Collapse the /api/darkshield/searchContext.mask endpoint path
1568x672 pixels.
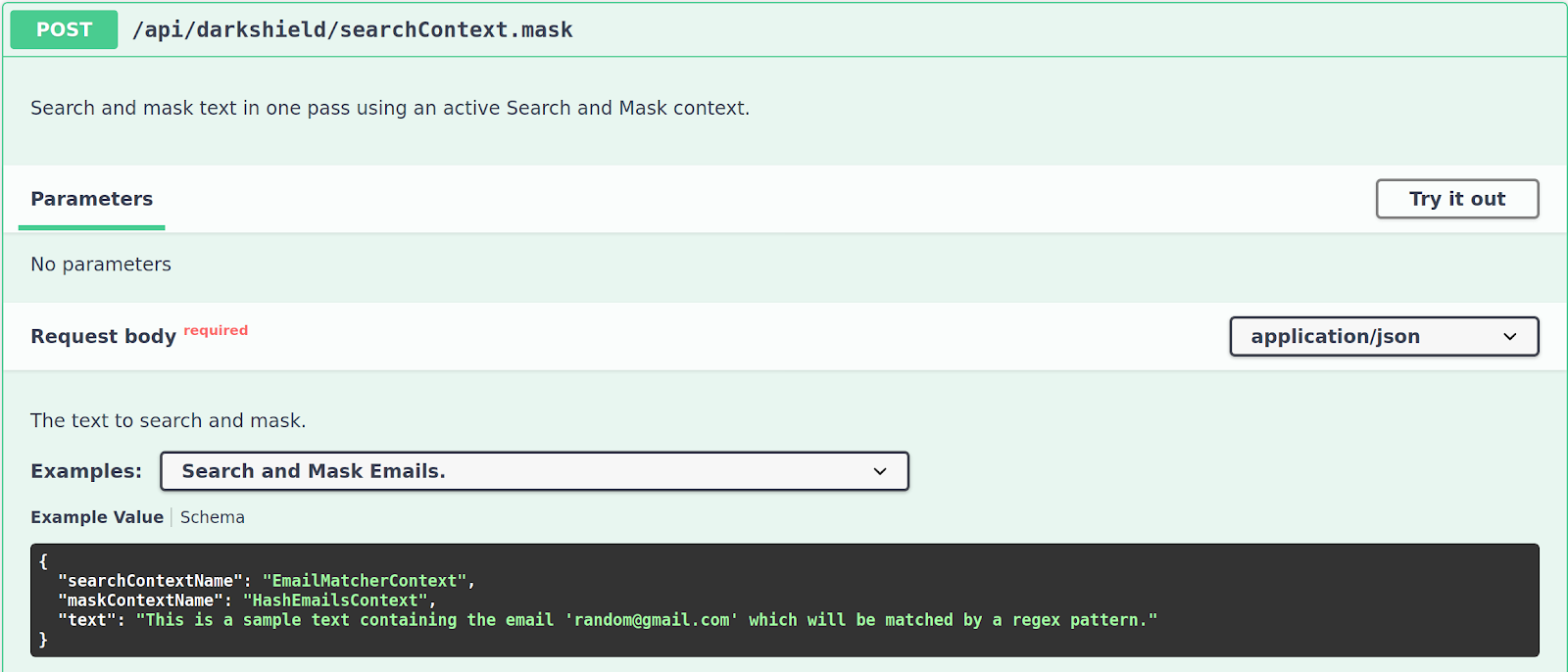click(353, 29)
